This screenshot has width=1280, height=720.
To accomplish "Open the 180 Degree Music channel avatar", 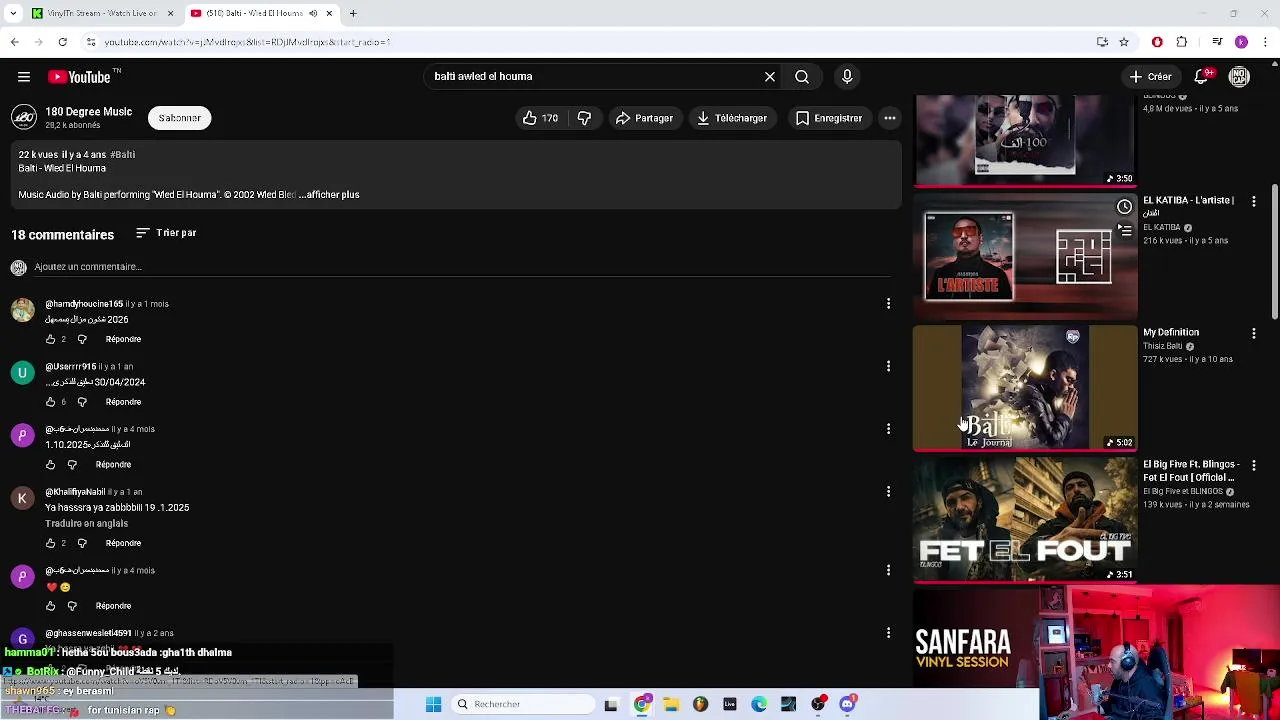I will click(x=24, y=118).
